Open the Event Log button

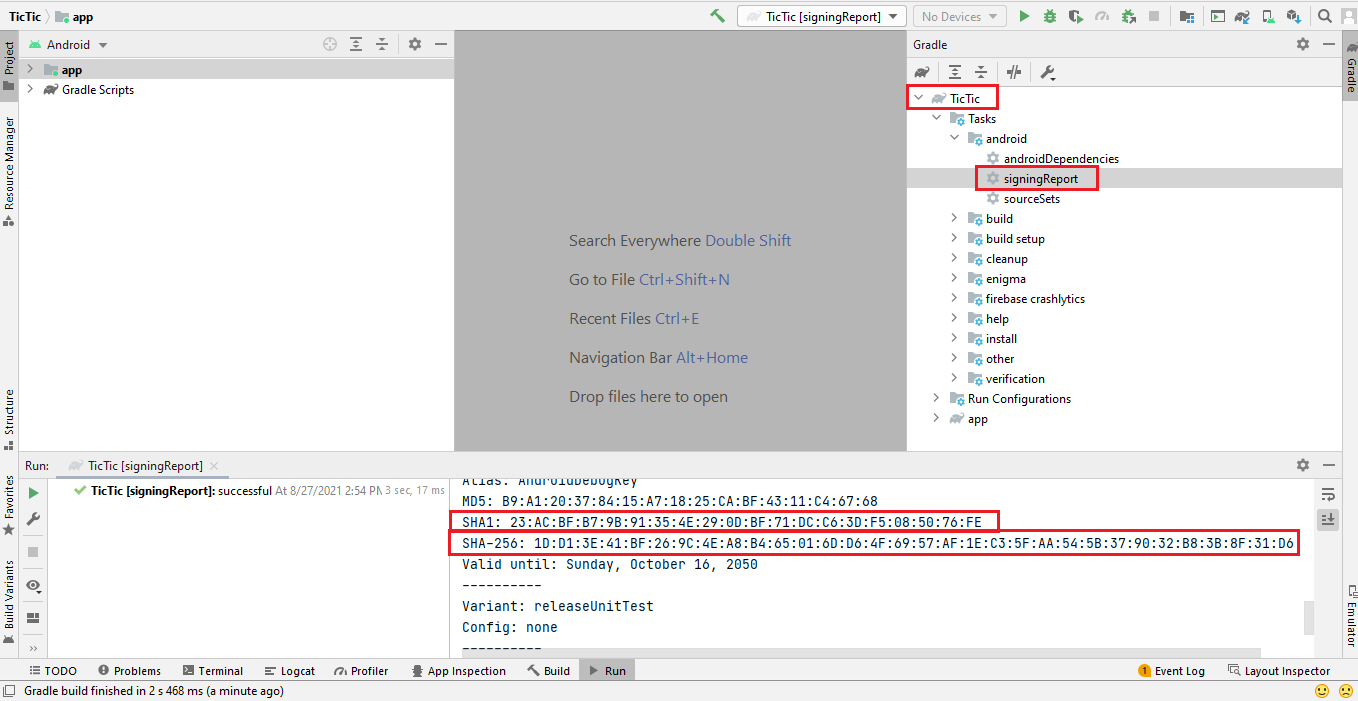(x=1171, y=671)
